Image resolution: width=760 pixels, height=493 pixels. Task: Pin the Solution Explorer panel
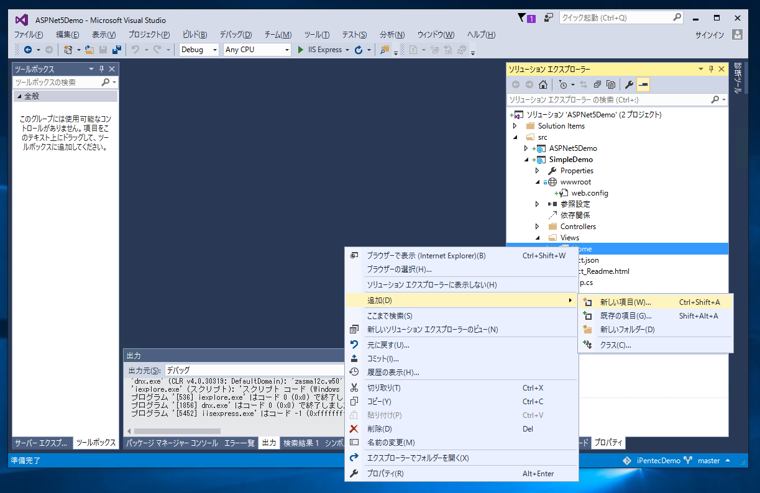[x=711, y=69]
